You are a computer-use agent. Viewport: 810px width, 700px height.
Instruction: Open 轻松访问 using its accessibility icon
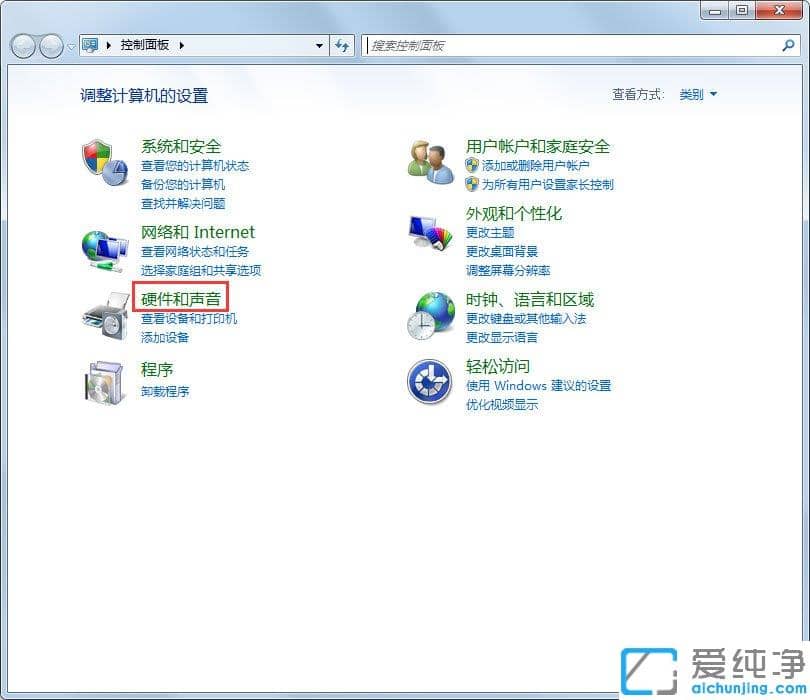click(x=430, y=383)
